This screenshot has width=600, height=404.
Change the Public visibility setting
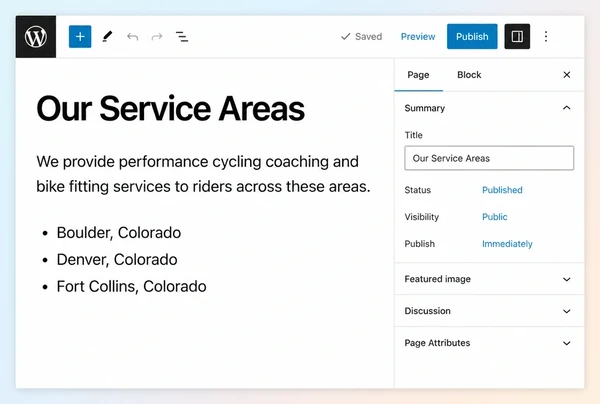[494, 217]
